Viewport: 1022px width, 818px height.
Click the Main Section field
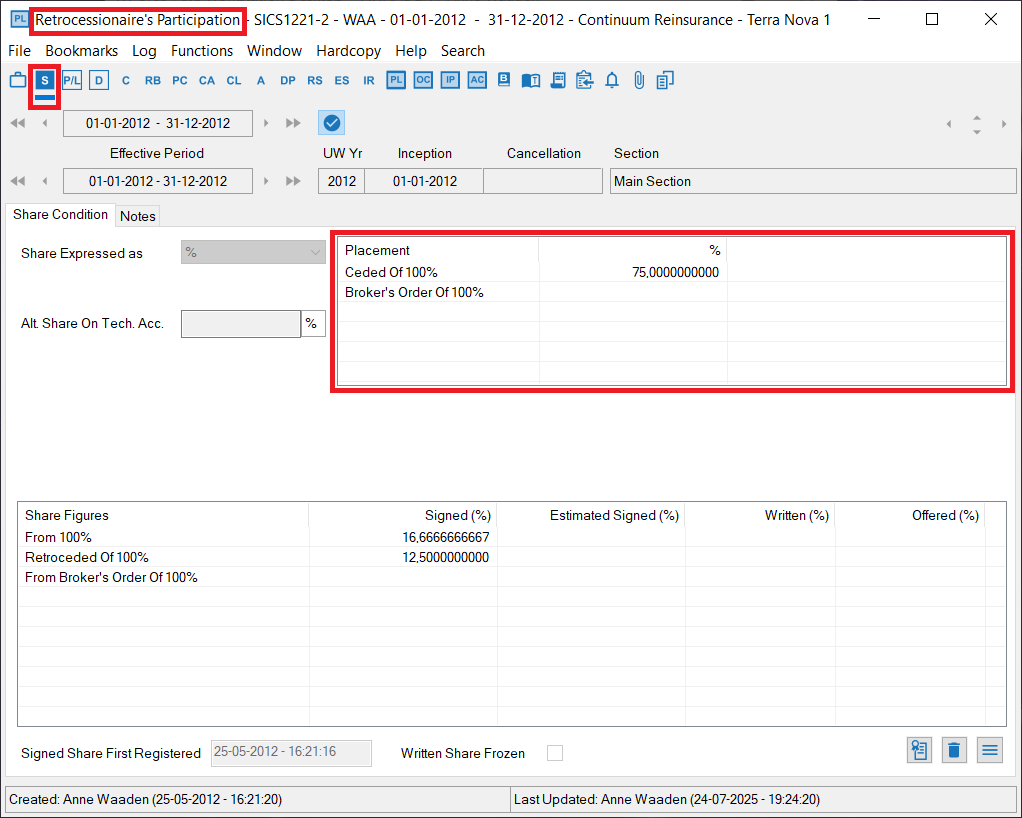[x=812, y=181]
